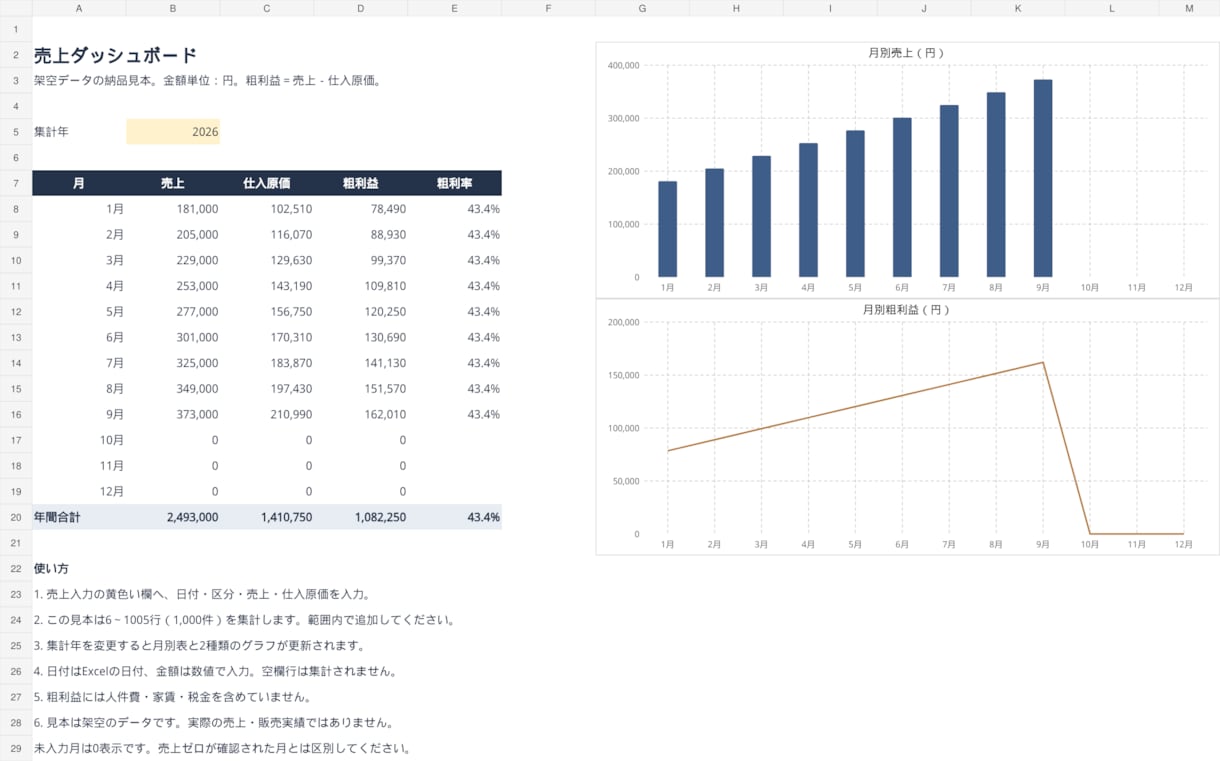Click the 集計年 label cell
The image size is (1220, 761).
(x=79, y=132)
